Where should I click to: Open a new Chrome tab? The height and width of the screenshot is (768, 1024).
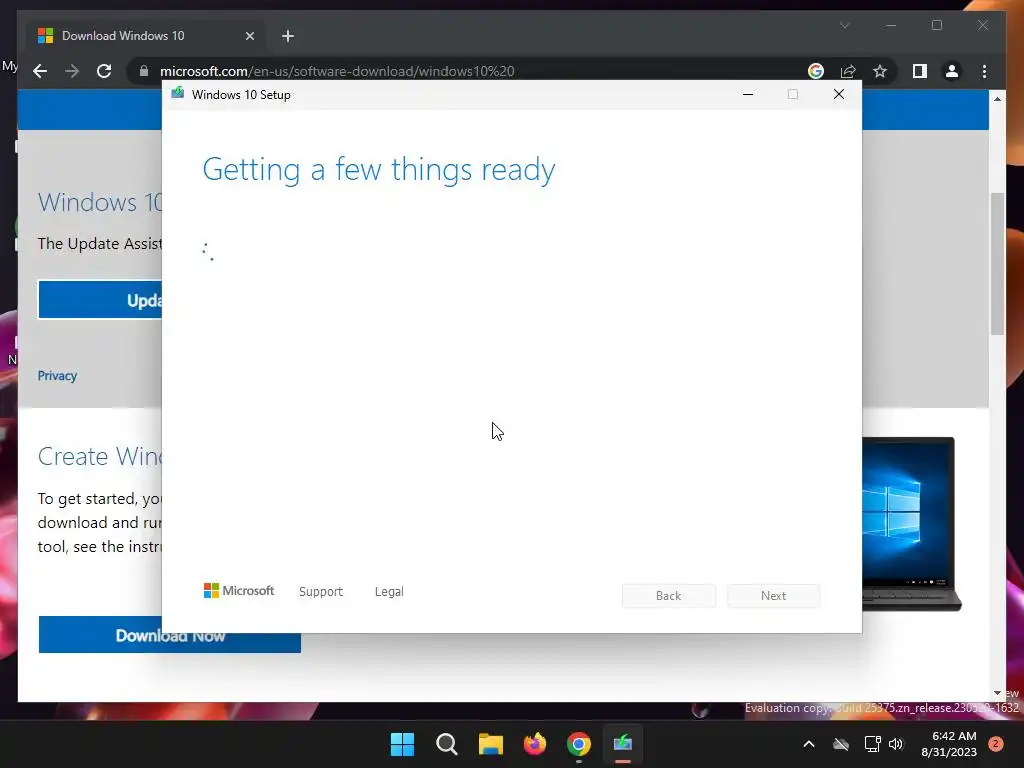(x=287, y=36)
